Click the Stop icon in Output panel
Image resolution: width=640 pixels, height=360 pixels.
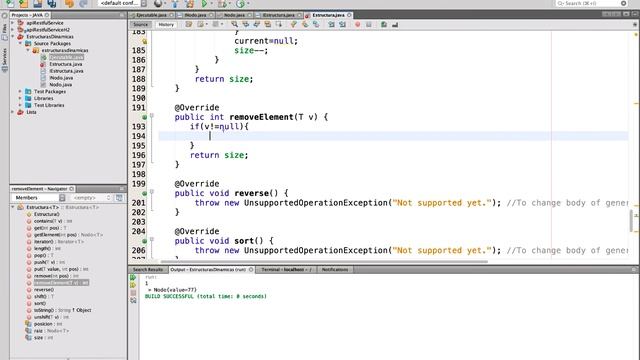coord(133,293)
